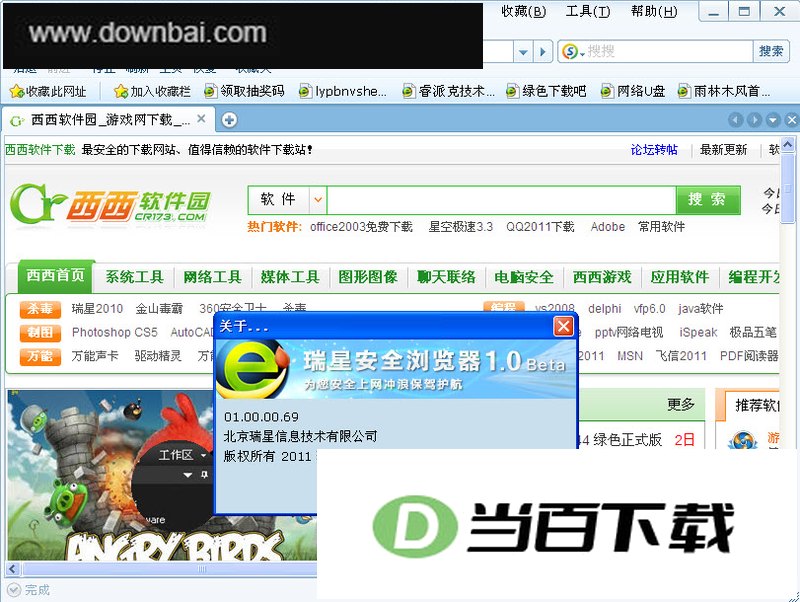Select the 系统工具 nav tab
The width and height of the screenshot is (800, 602).
click(135, 277)
